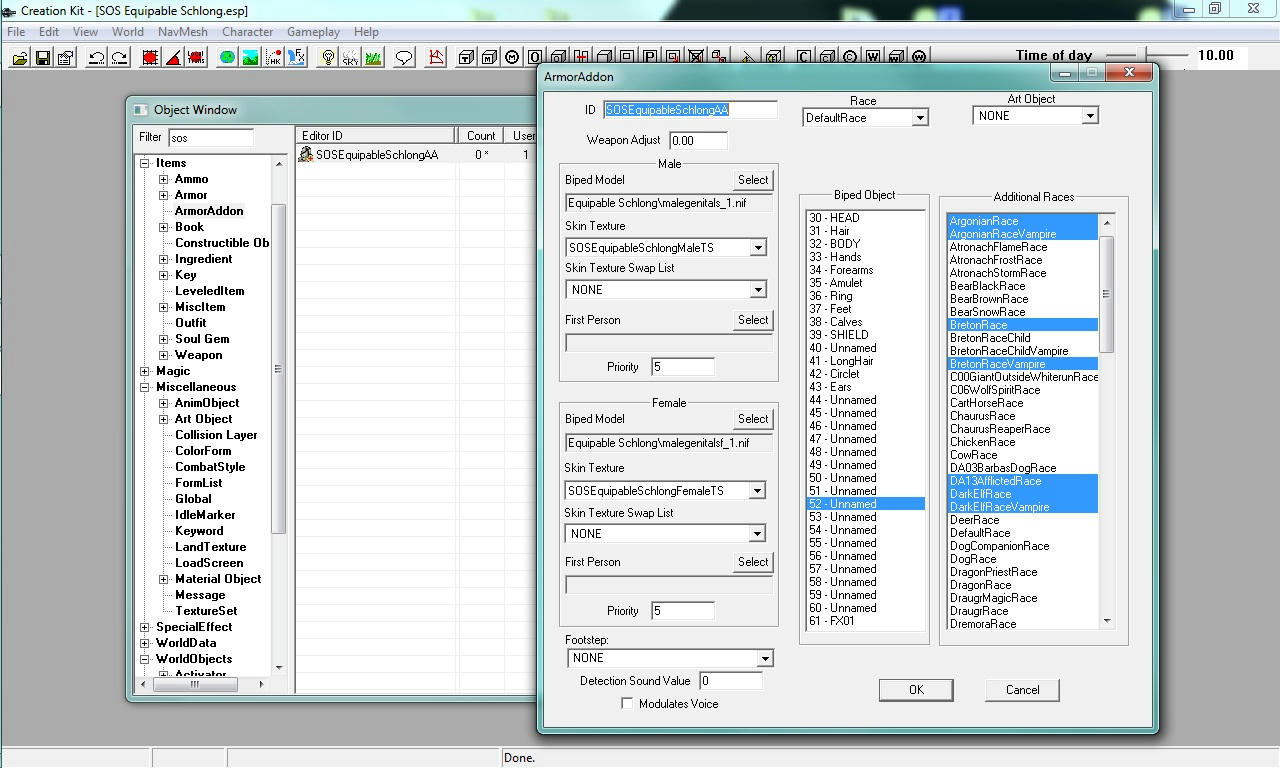Select '32 - BODY' in Biped Object list
Image resolution: width=1280 pixels, height=768 pixels.
(866, 244)
